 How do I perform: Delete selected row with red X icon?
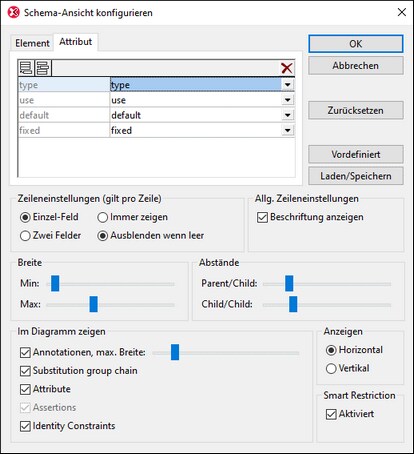point(287,68)
